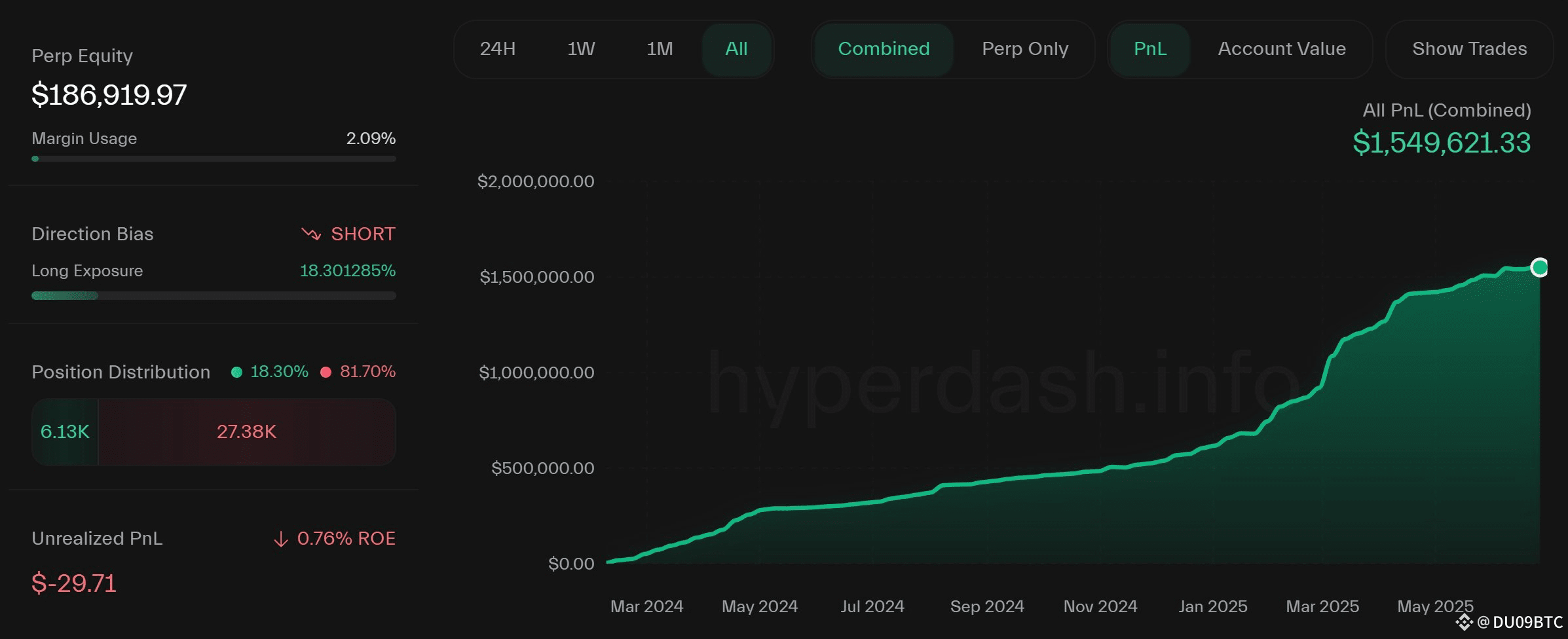This screenshot has width=1568, height=639.
Task: Click the $0.00 y-axis label
Action: click(571, 564)
